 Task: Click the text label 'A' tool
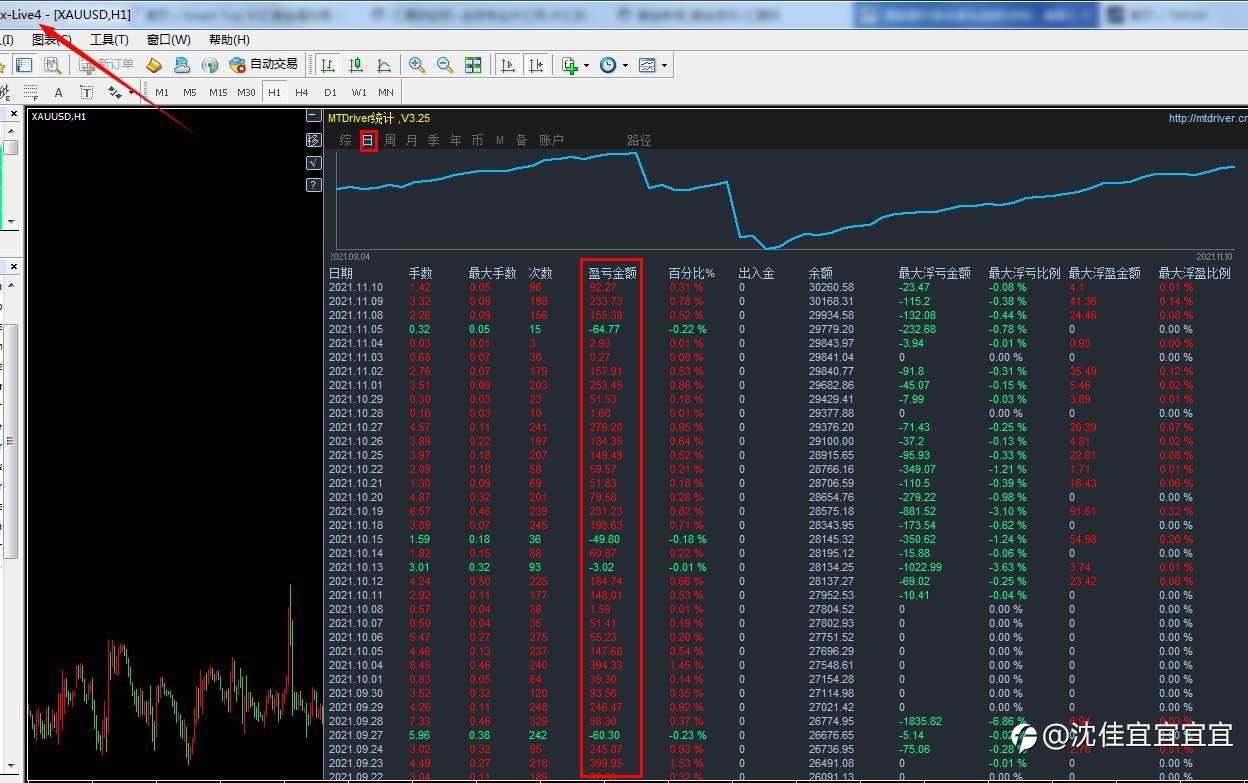point(58,93)
